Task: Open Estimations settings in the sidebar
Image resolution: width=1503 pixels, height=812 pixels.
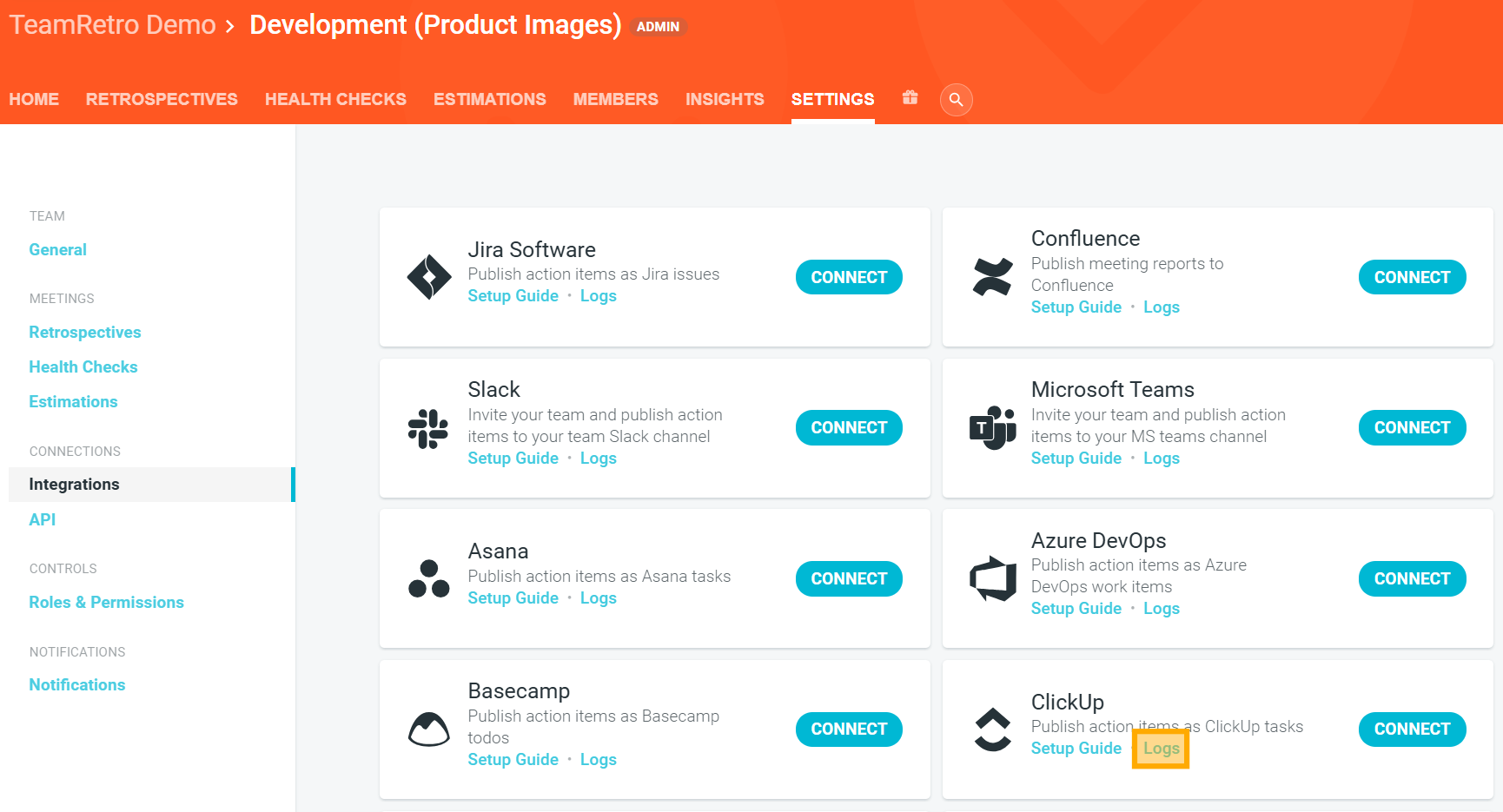Action: pos(73,402)
